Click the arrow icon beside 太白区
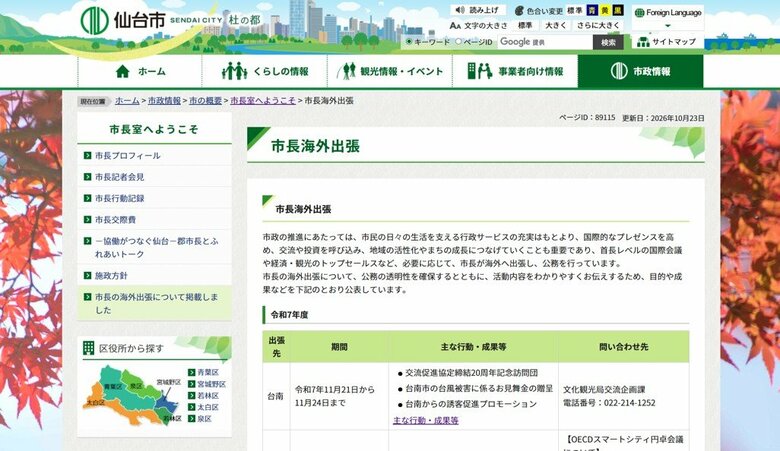The width and height of the screenshot is (780, 451). pyautogui.click(x=192, y=407)
